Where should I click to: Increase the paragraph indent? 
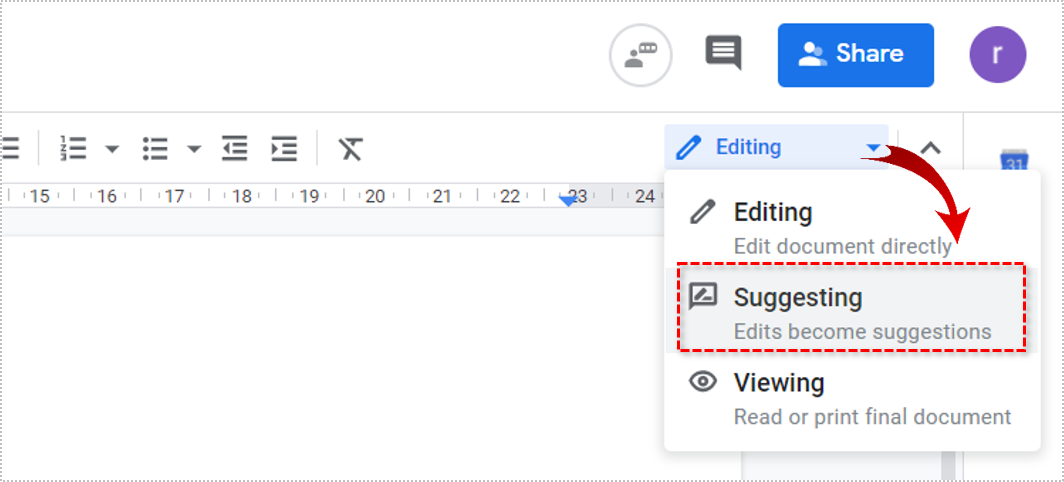(284, 149)
